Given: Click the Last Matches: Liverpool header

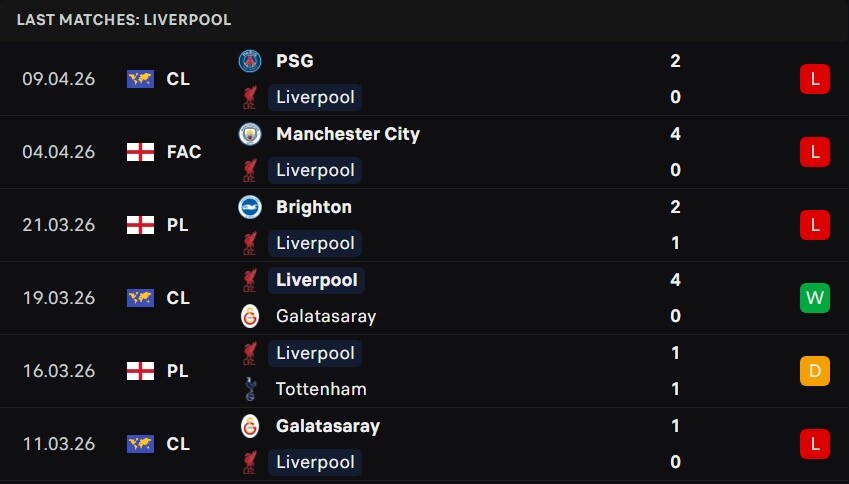Looking at the screenshot, I should click(x=124, y=20).
